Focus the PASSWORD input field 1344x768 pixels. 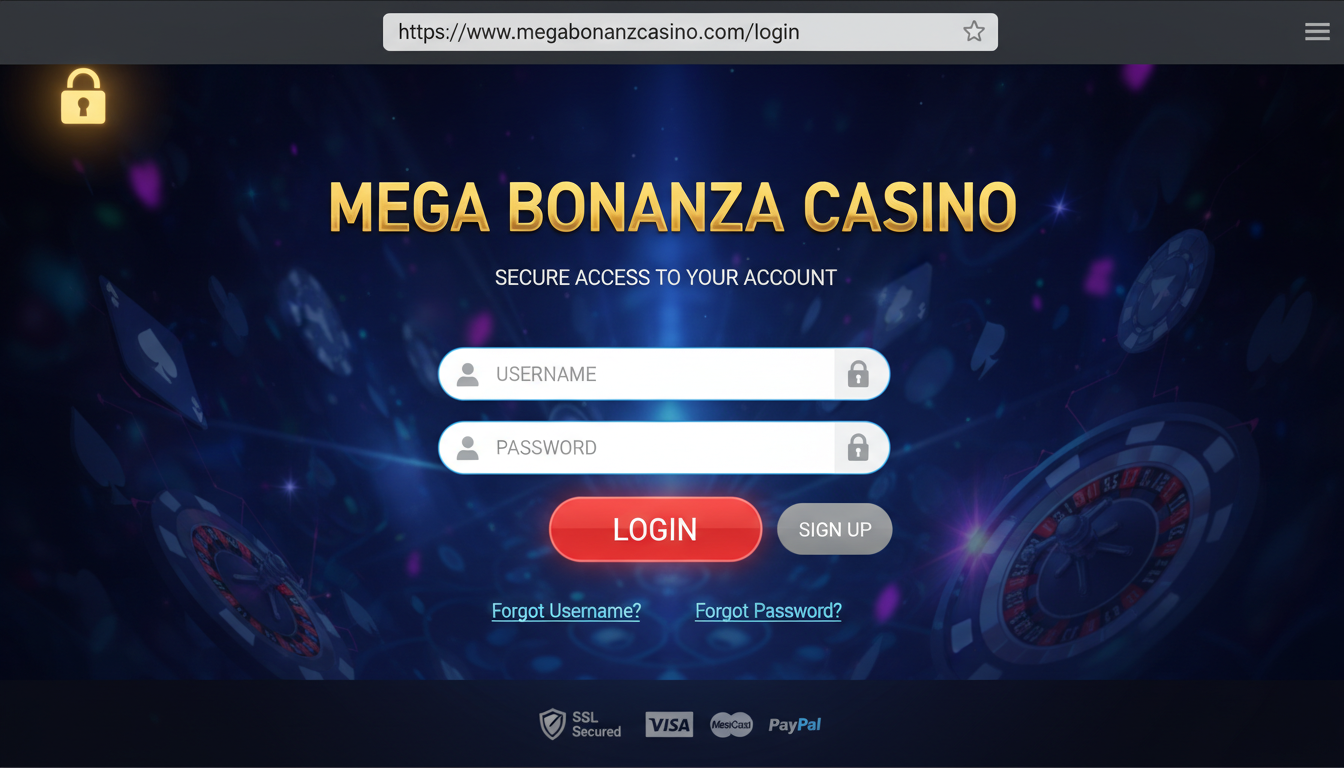point(664,447)
